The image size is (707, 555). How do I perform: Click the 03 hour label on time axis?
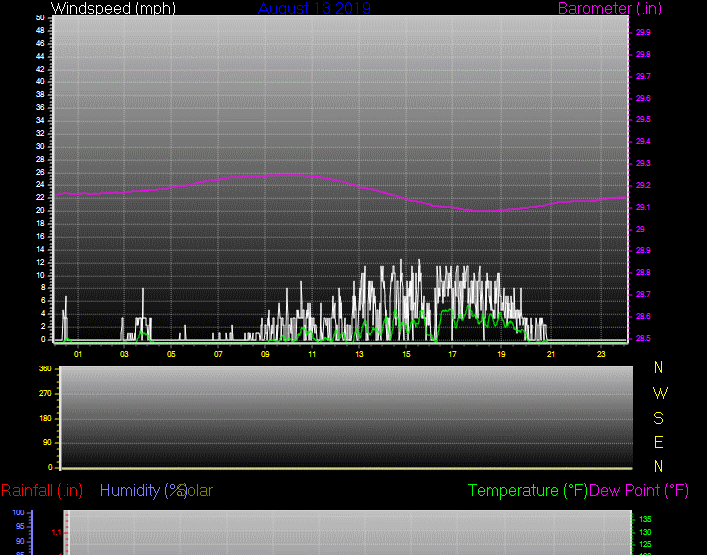click(124, 354)
